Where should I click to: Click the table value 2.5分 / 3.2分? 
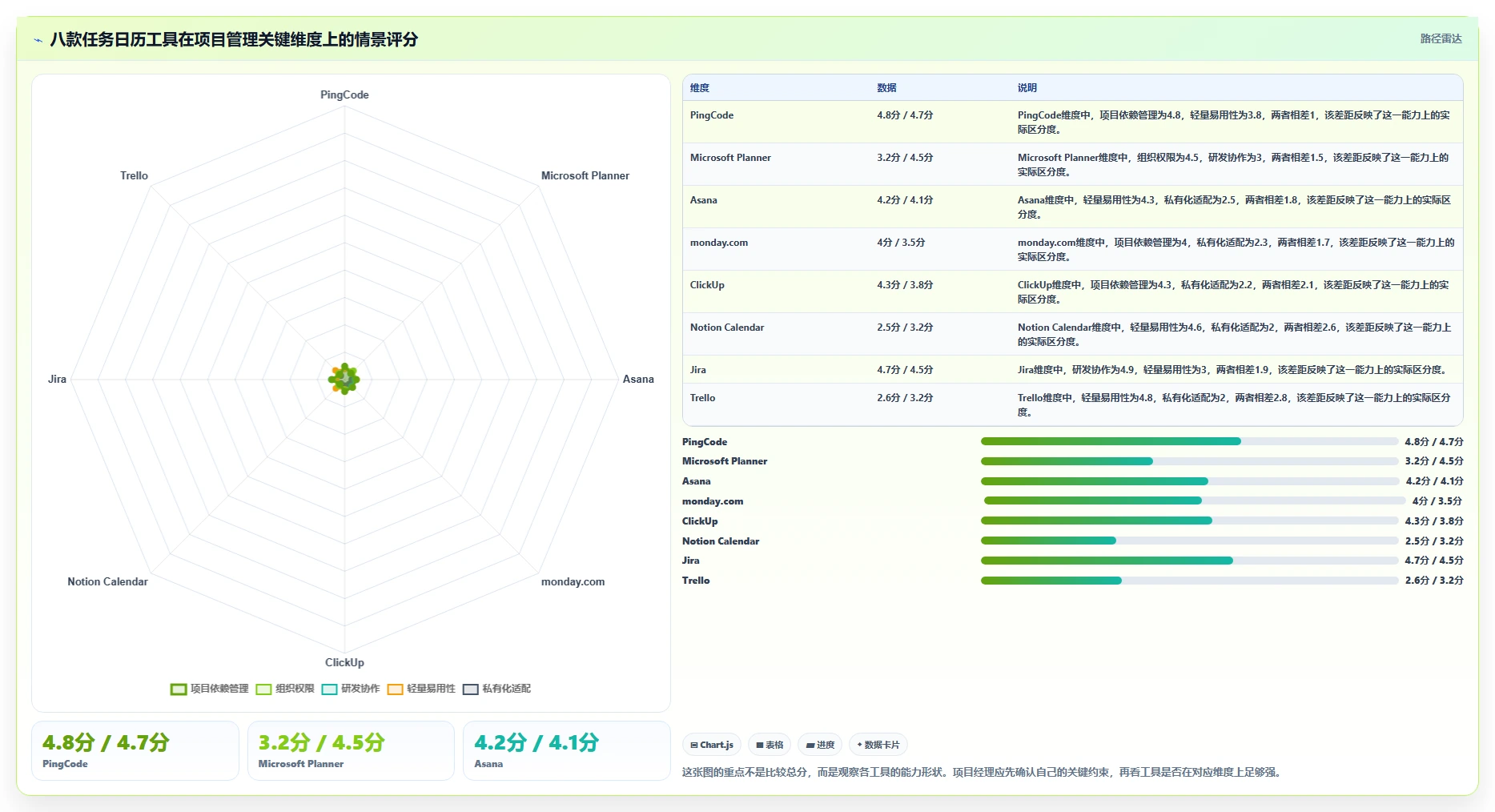pyautogui.click(x=905, y=328)
